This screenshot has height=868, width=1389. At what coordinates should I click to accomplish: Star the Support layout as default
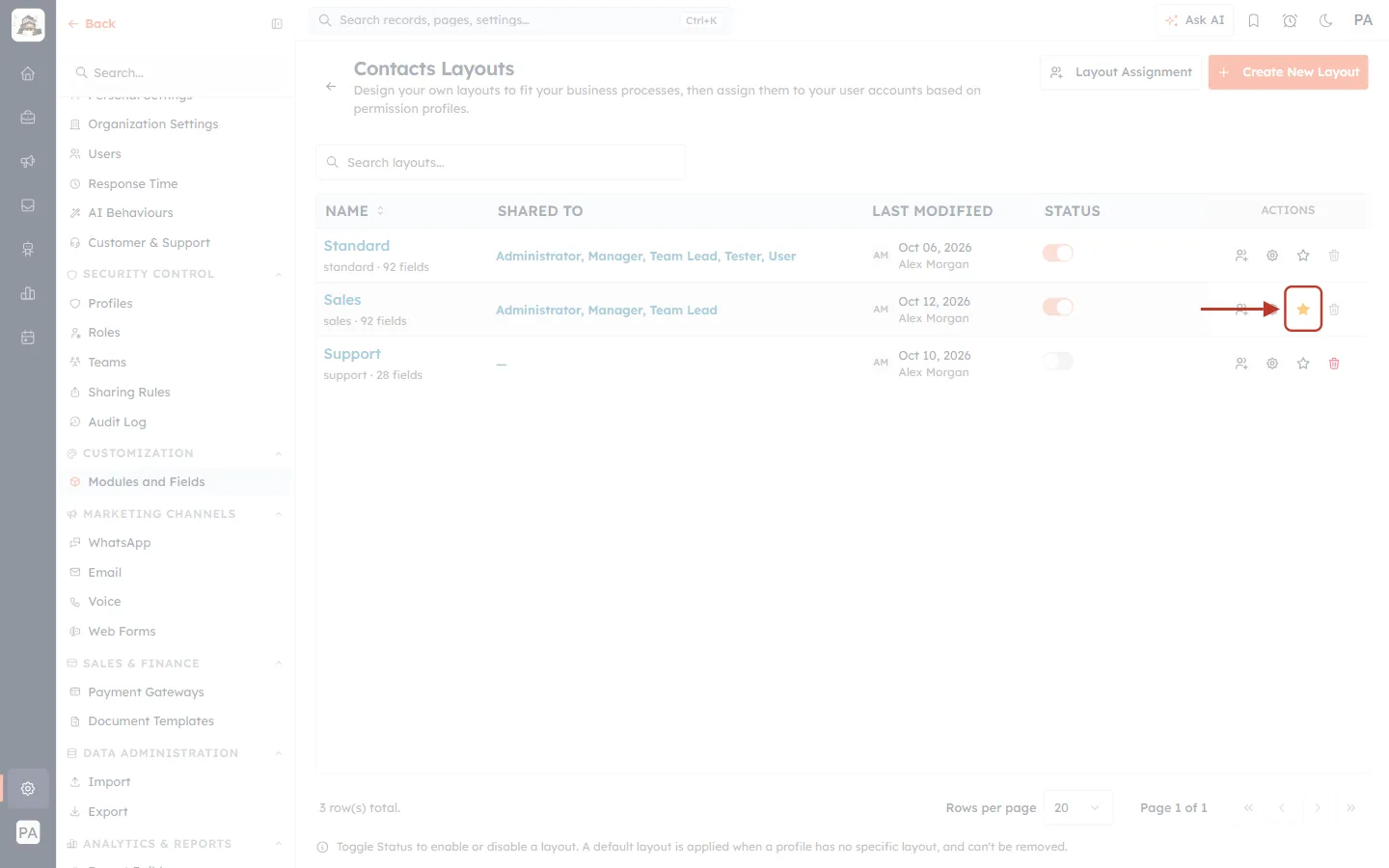click(1303, 364)
